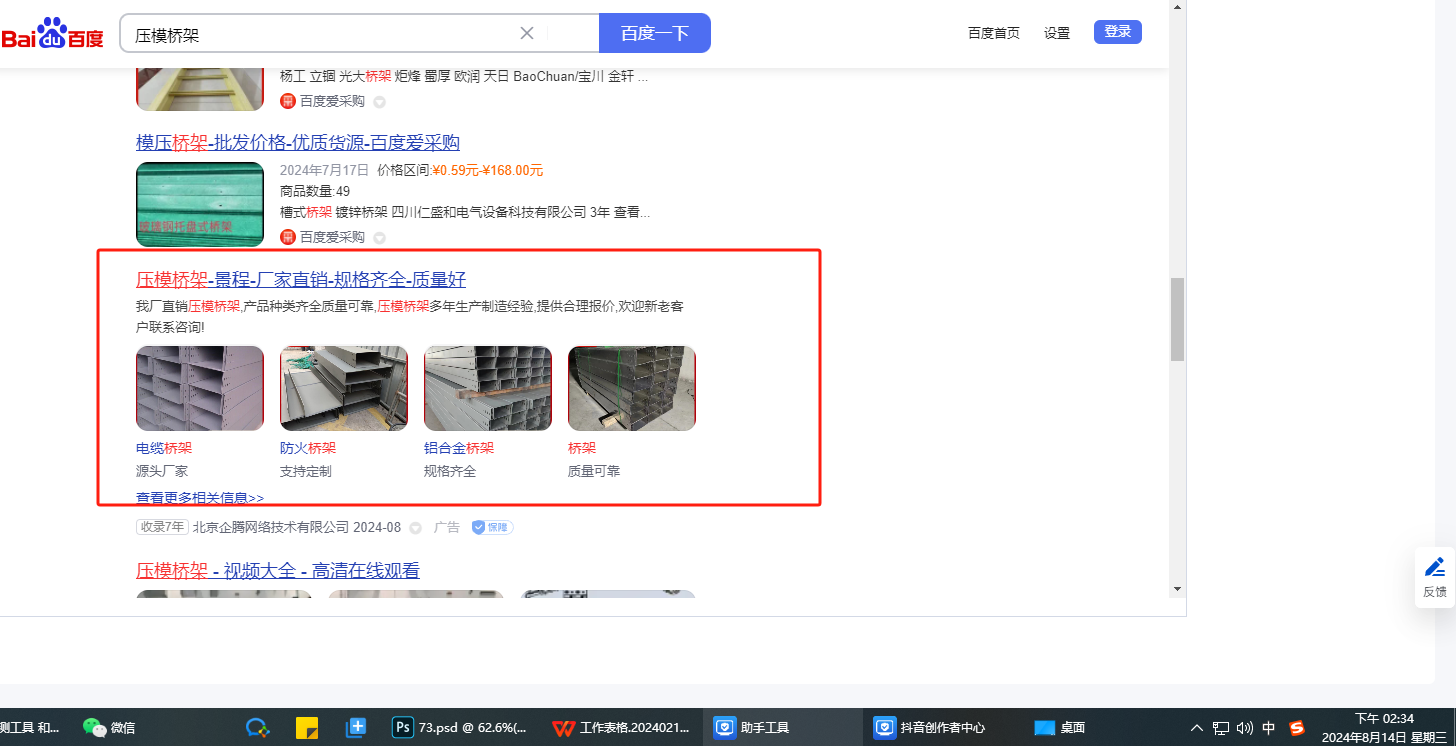Click the 铝合金桥架 caption link
This screenshot has height=746, width=1456.
point(459,448)
